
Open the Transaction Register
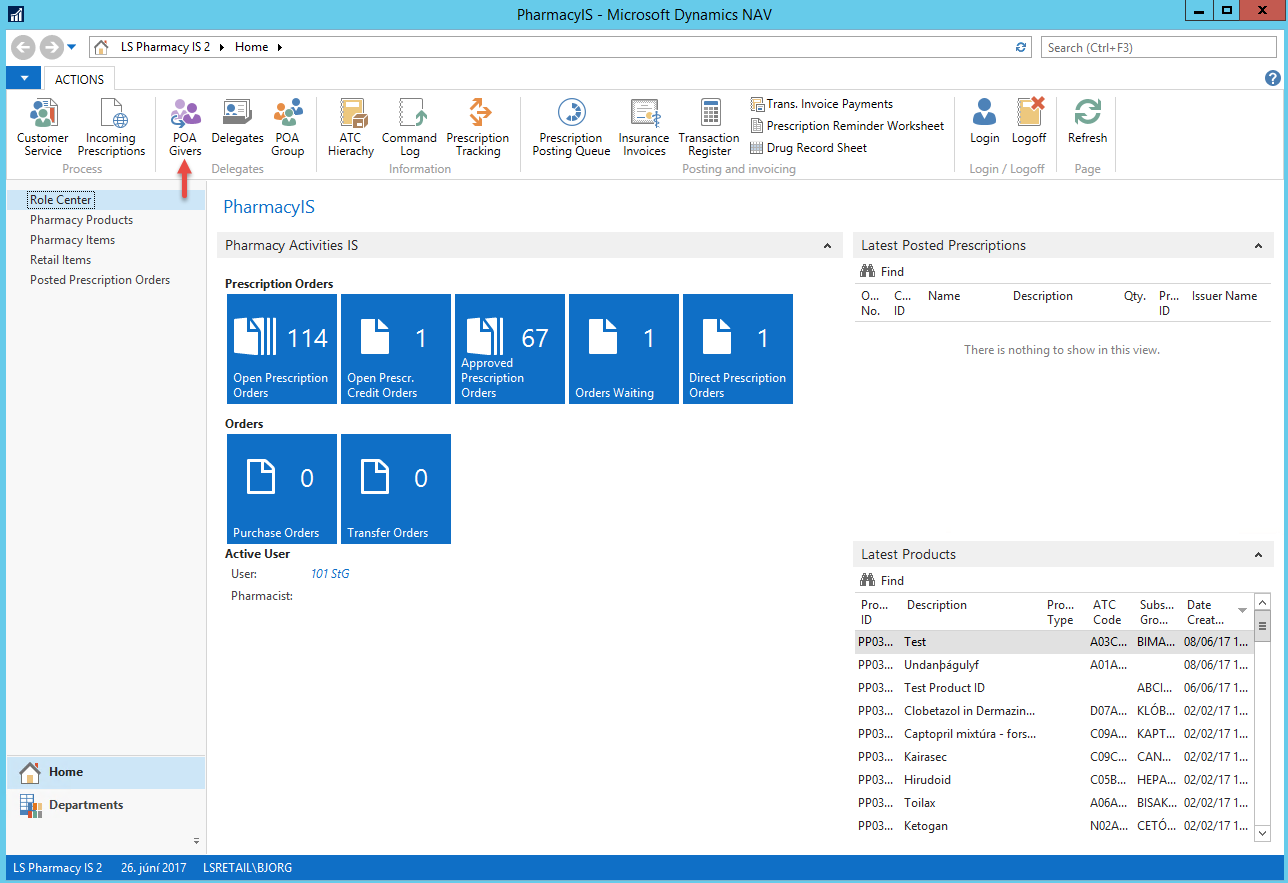pyautogui.click(x=709, y=128)
